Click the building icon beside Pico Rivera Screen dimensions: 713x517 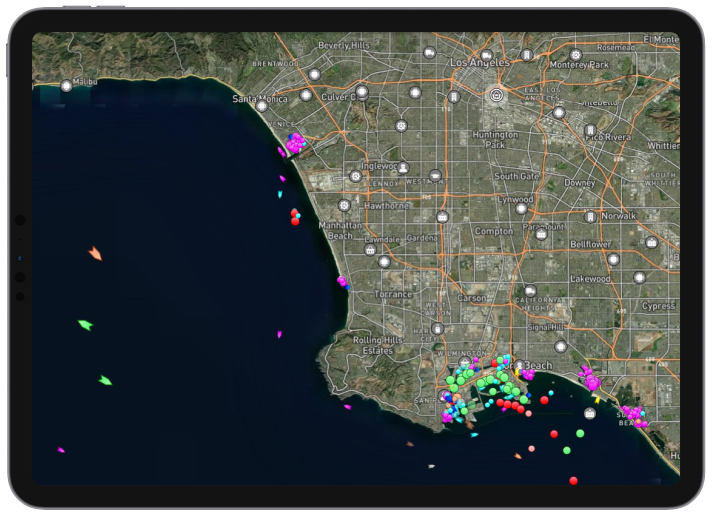pos(591,131)
